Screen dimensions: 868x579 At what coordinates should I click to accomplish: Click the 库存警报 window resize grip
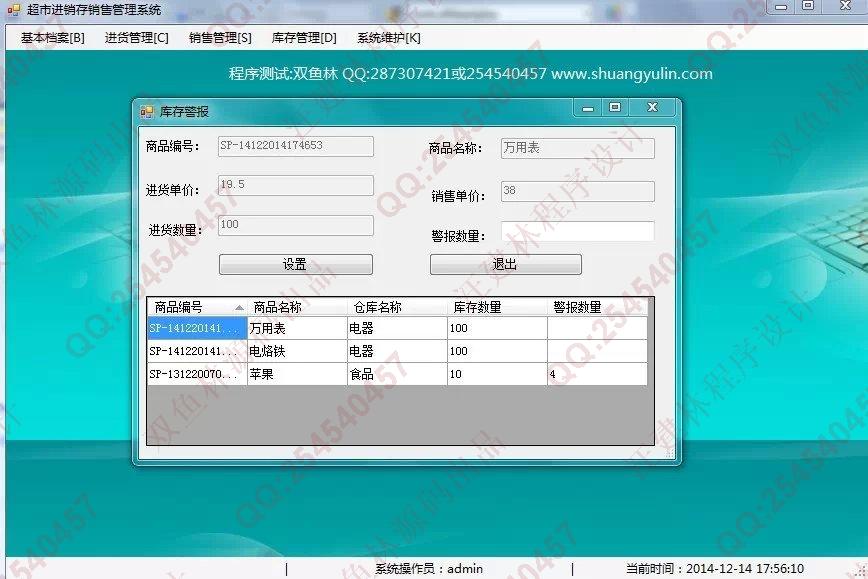[670, 454]
